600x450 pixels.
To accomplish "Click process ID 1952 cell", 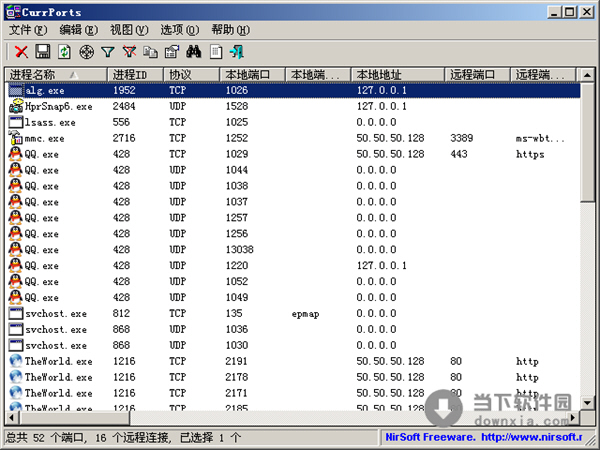I will tap(124, 90).
